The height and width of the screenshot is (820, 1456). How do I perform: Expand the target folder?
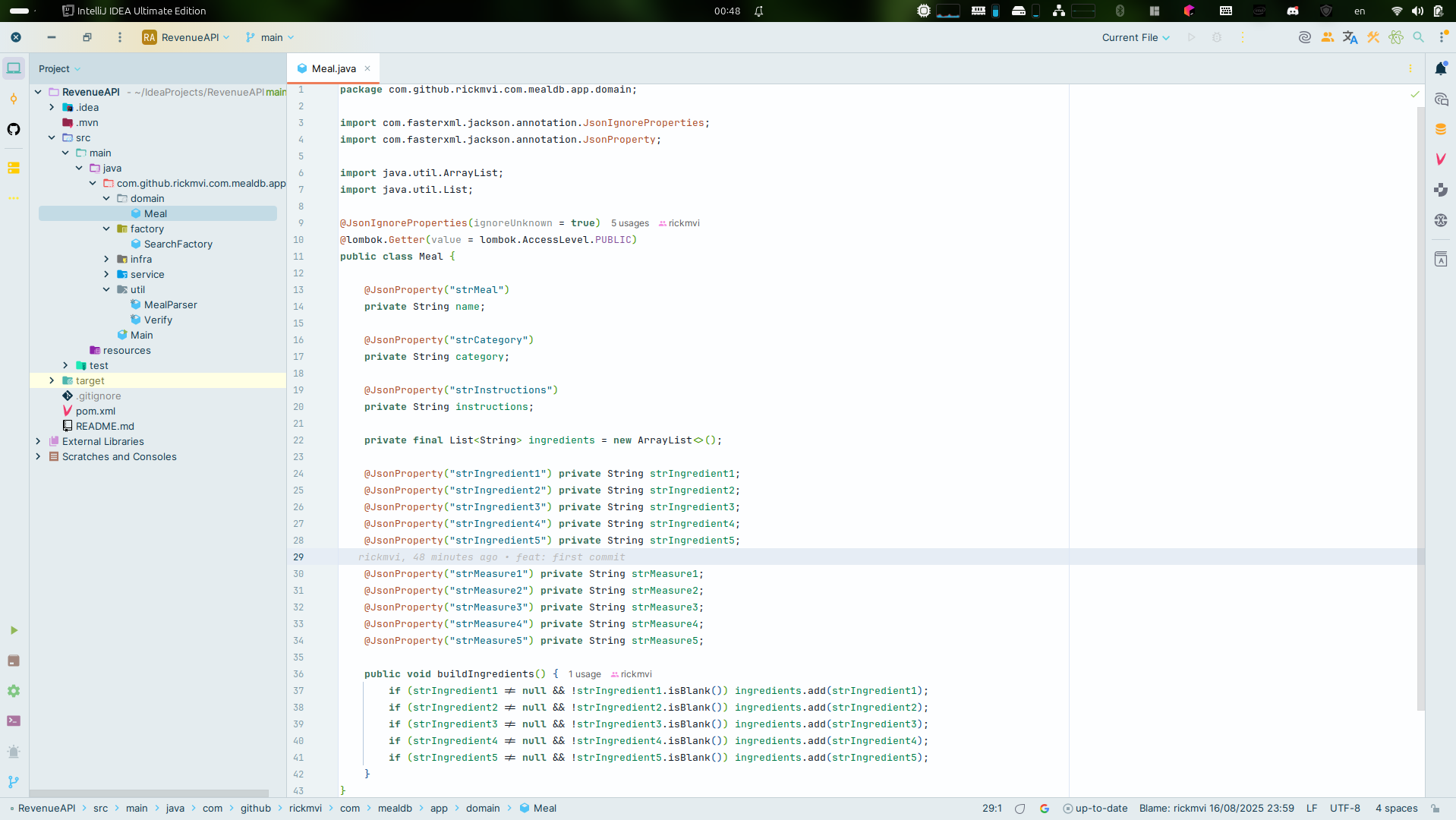52,380
